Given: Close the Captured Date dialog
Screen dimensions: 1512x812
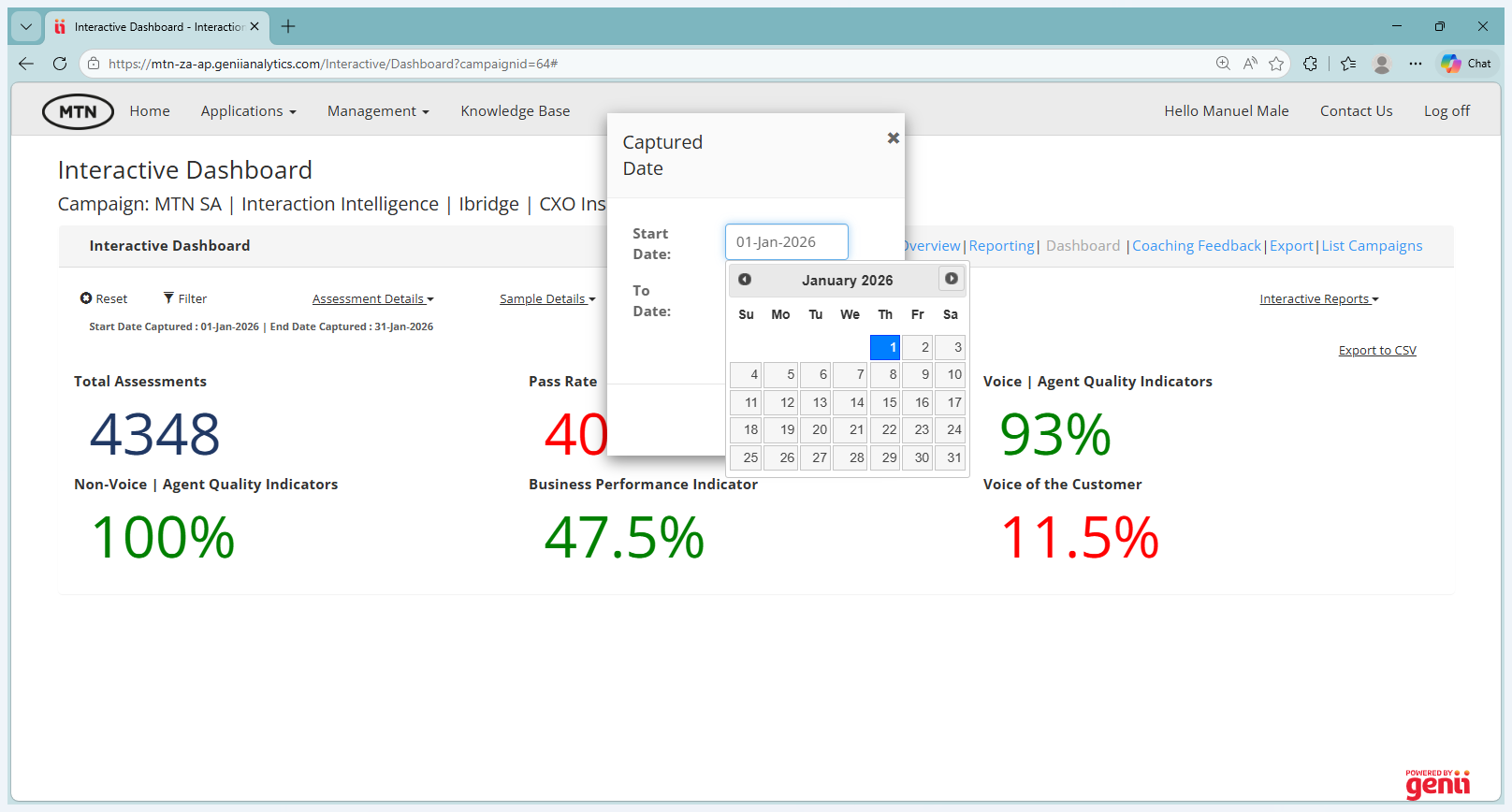Looking at the screenshot, I should 893,138.
